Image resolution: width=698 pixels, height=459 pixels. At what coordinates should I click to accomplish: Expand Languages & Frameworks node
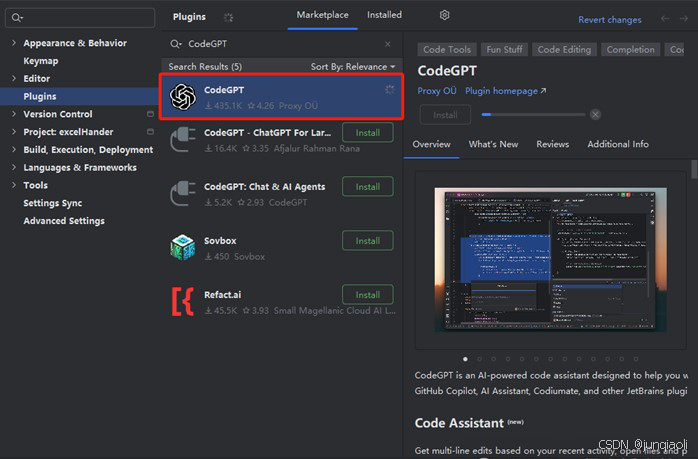[x=14, y=167]
